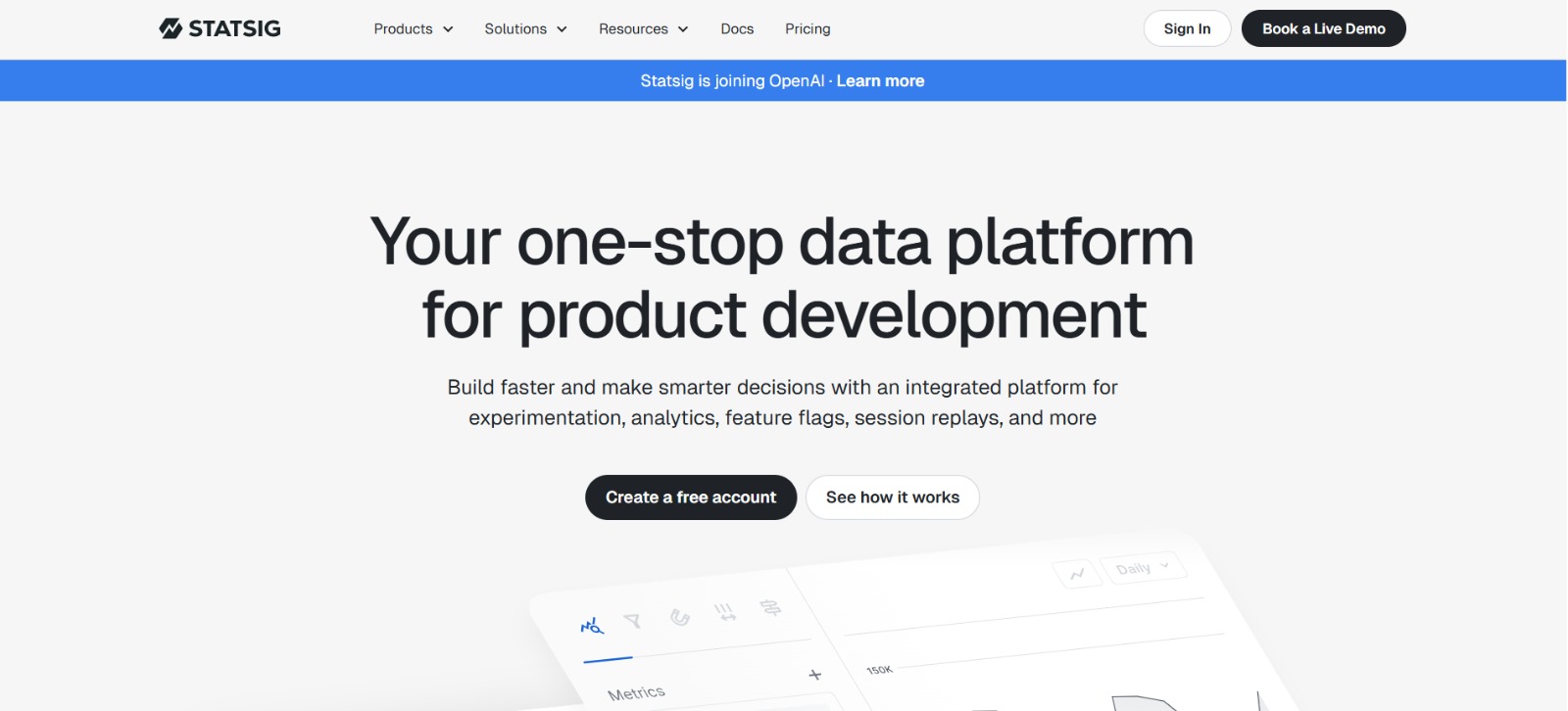Screen dimensions: 1568x711
Task: Expand the Resources menu chevron
Action: click(x=683, y=29)
